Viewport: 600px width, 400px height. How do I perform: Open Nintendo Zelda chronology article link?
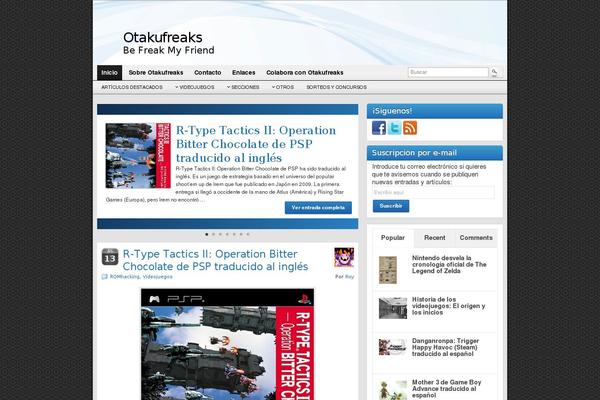pos(449,264)
